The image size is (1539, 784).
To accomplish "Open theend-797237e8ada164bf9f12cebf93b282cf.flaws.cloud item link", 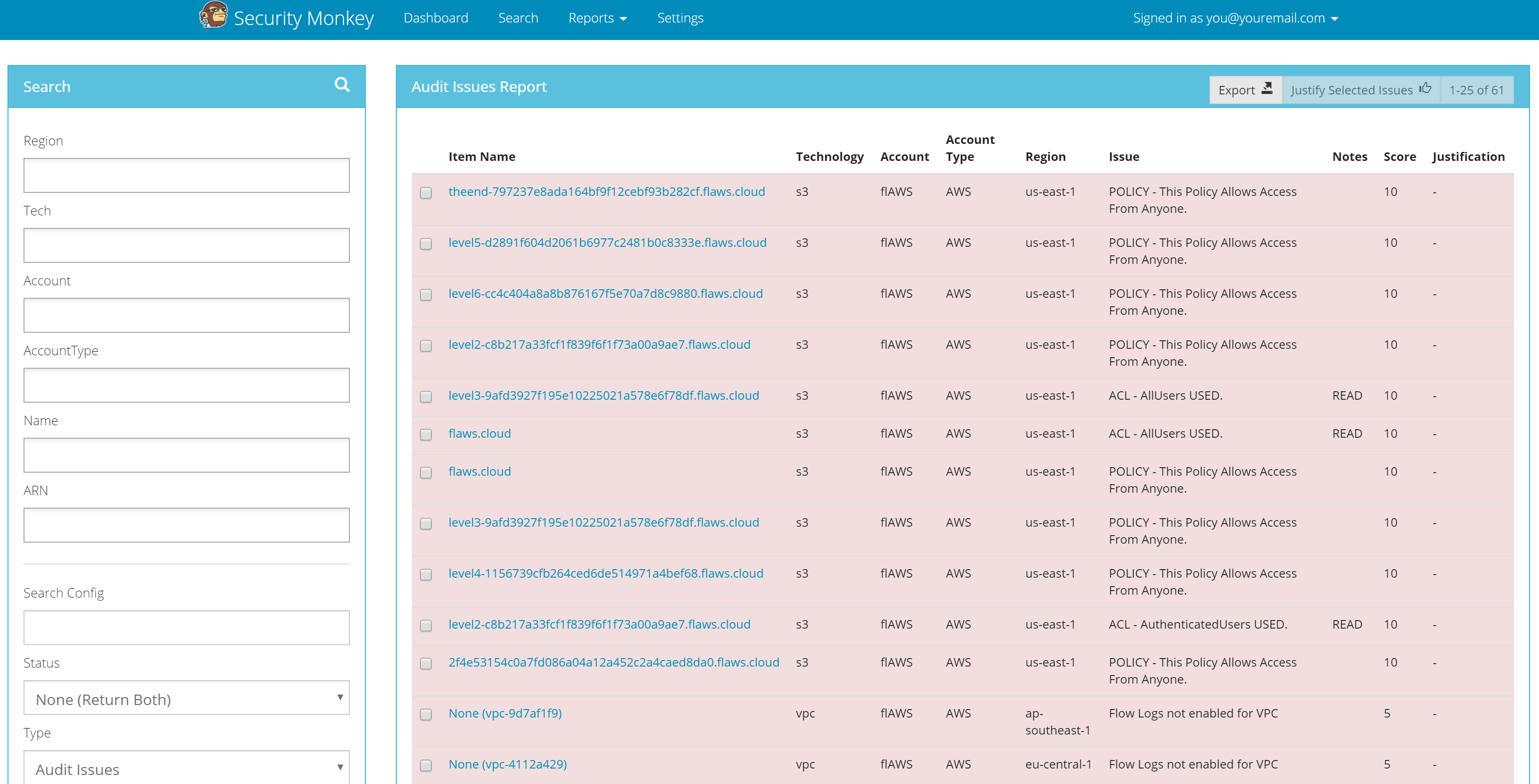I will pos(606,192).
